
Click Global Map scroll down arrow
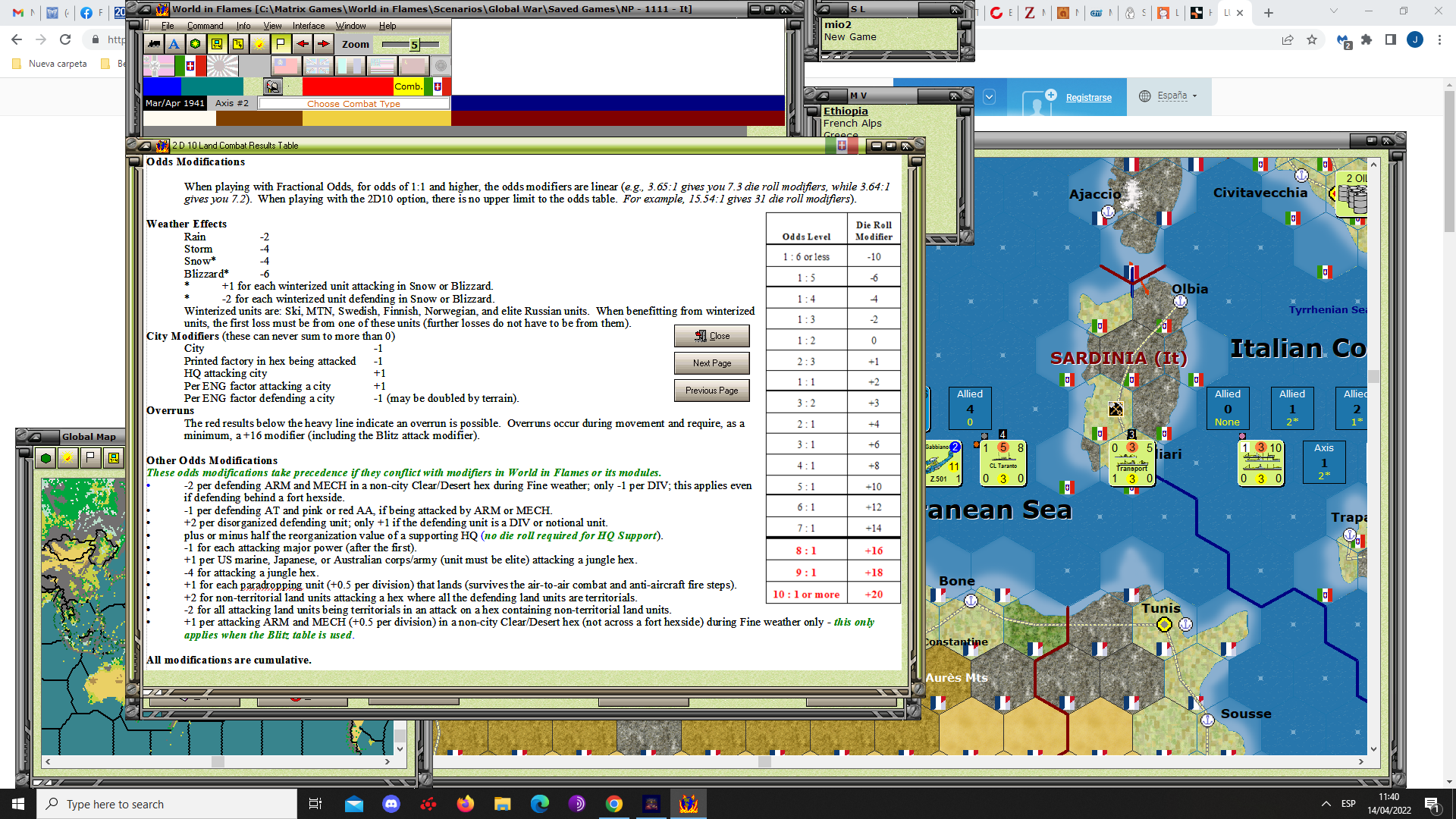click(x=400, y=748)
